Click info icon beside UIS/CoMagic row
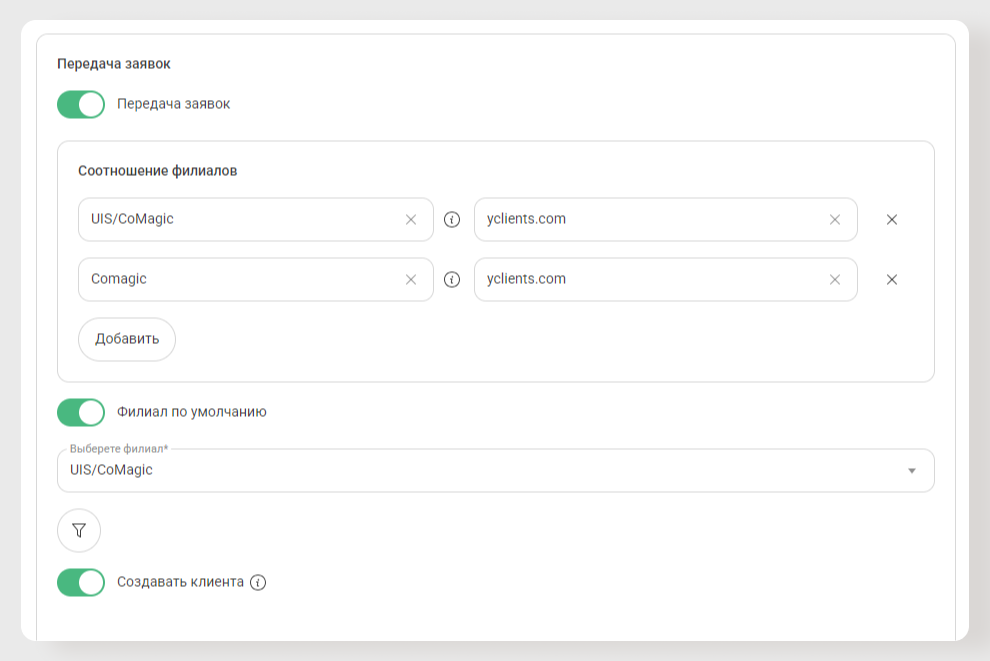Viewport: 990px width, 661px height. tap(452, 220)
